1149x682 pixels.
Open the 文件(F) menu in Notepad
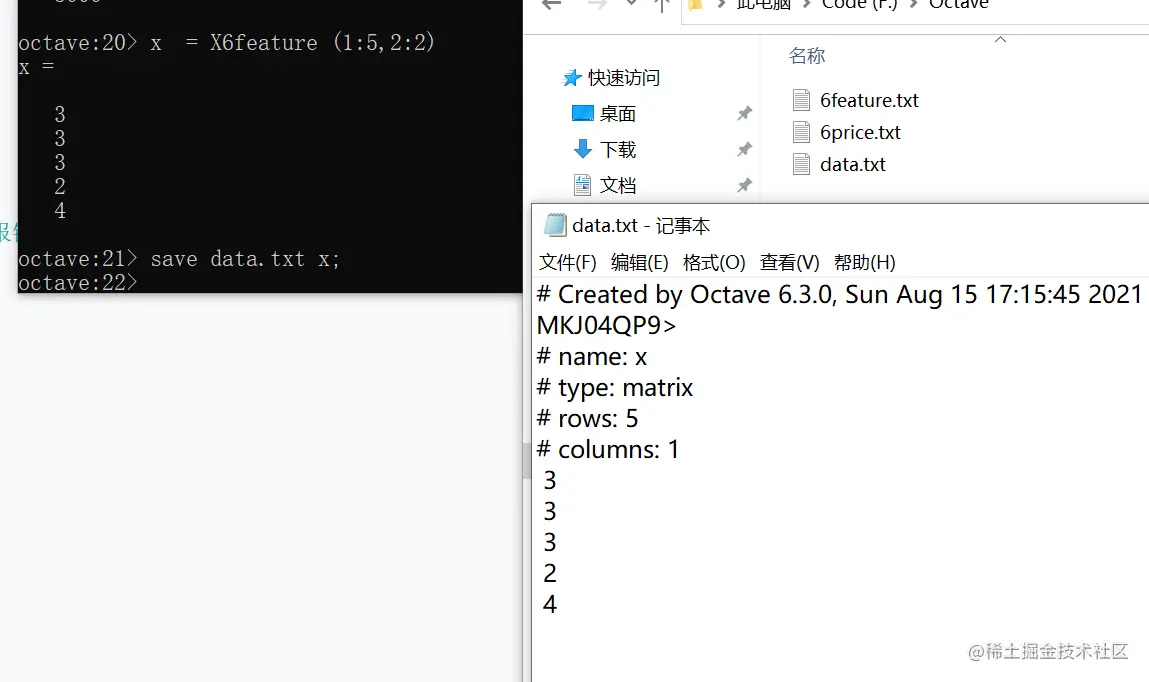(568, 262)
